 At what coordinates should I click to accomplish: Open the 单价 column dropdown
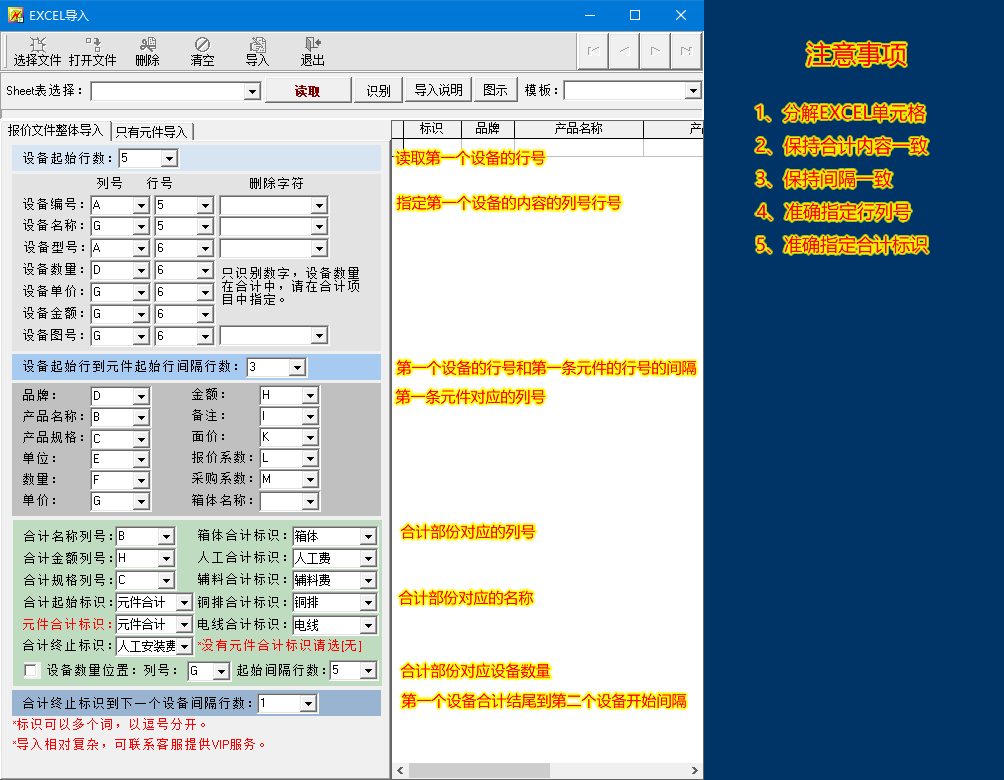[x=142, y=501]
